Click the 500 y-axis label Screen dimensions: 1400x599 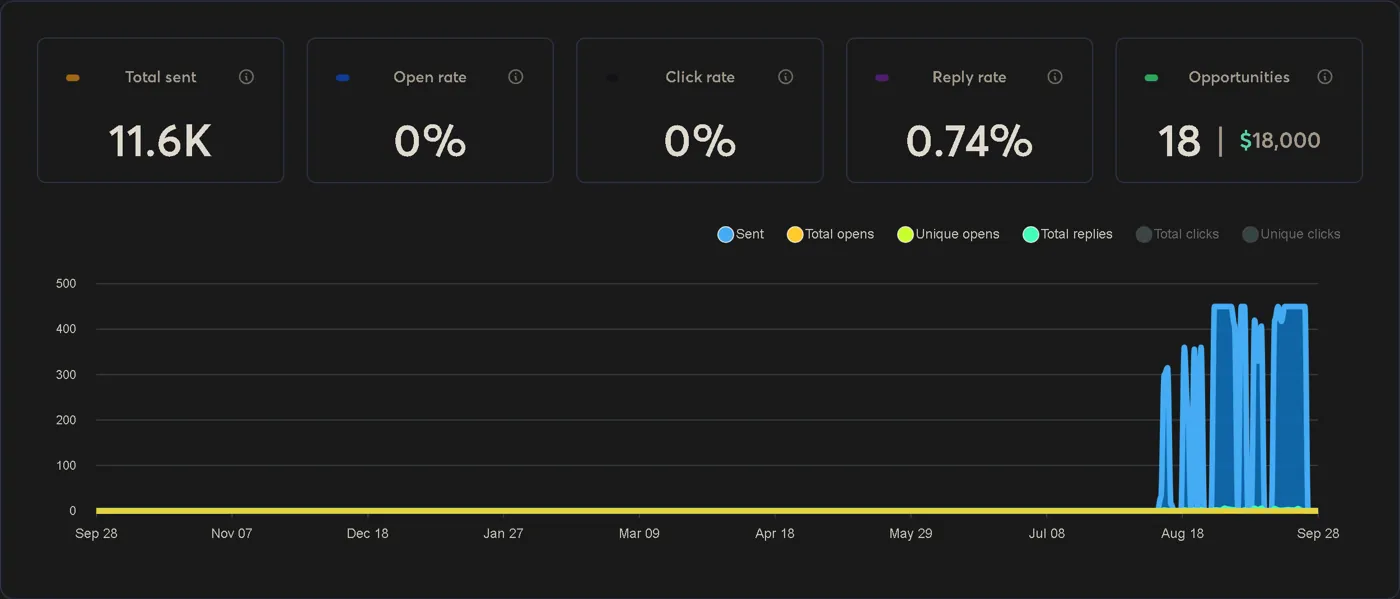[x=66, y=284]
